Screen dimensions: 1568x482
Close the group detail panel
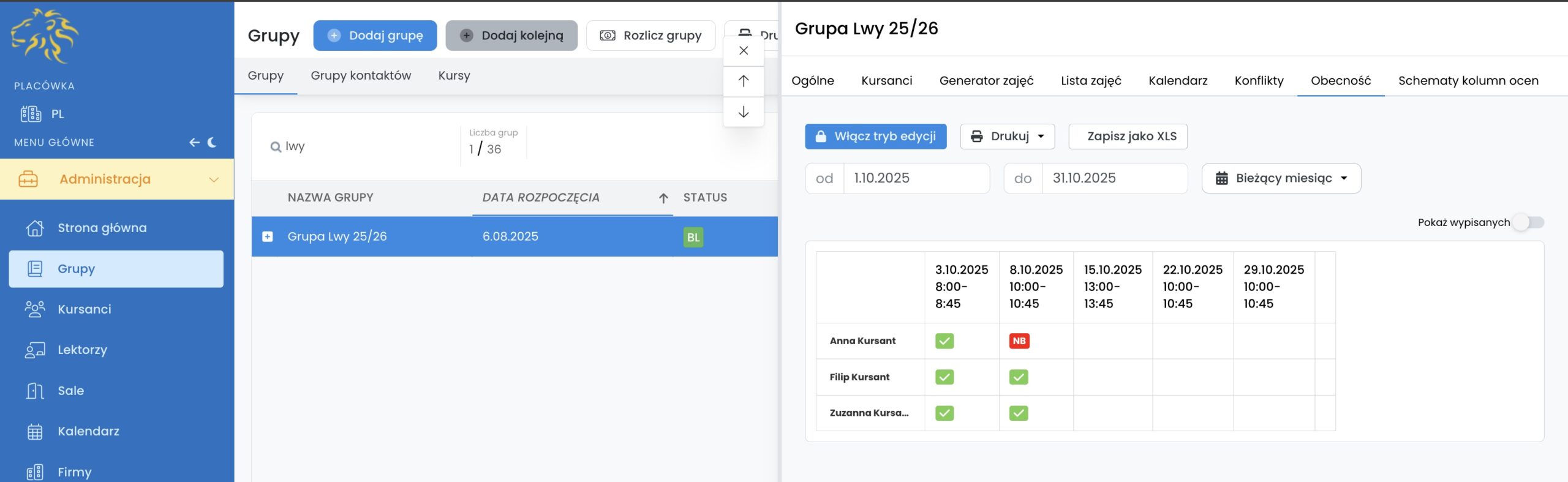(x=743, y=51)
